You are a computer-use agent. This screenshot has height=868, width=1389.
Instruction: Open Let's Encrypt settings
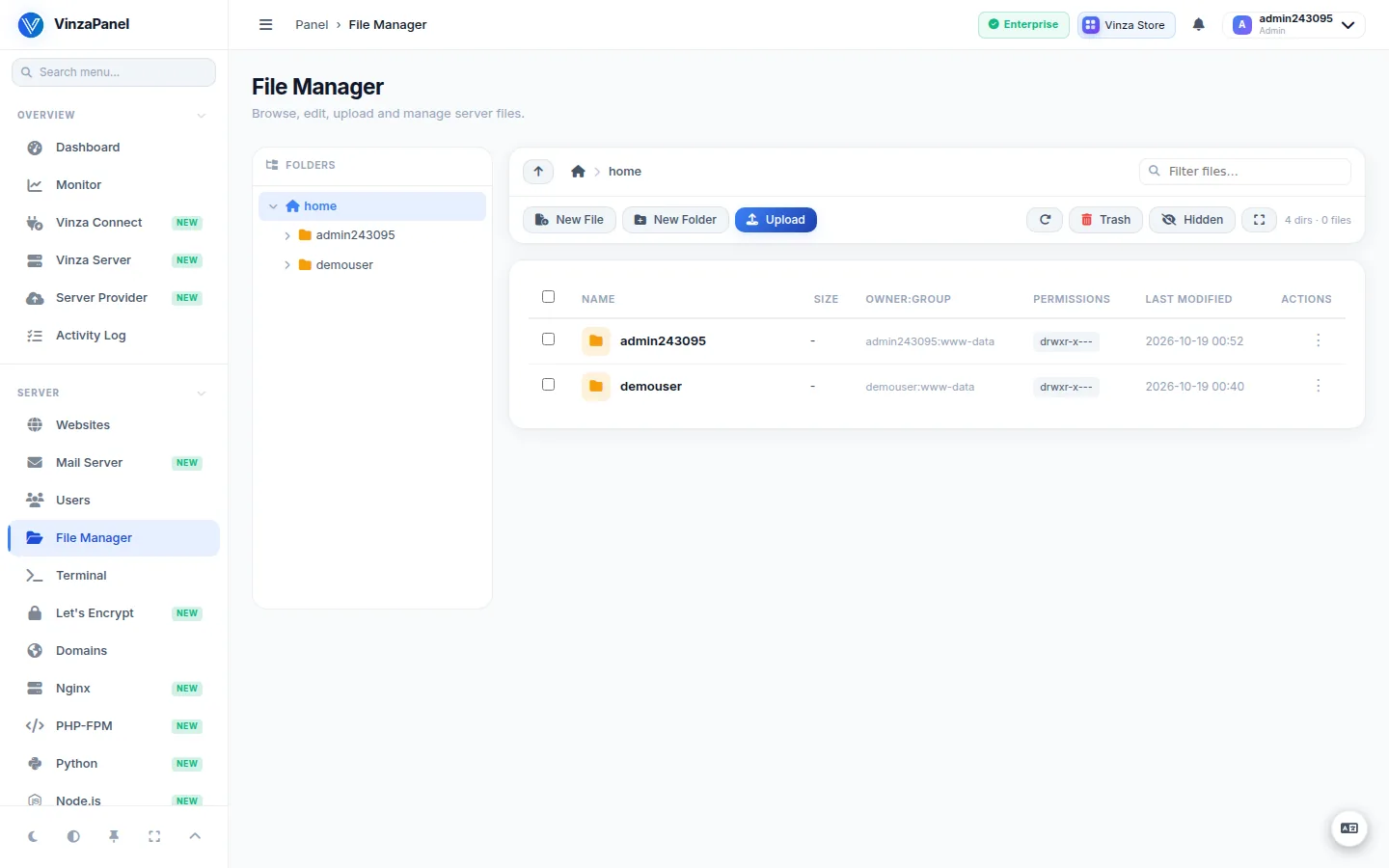[114, 613]
